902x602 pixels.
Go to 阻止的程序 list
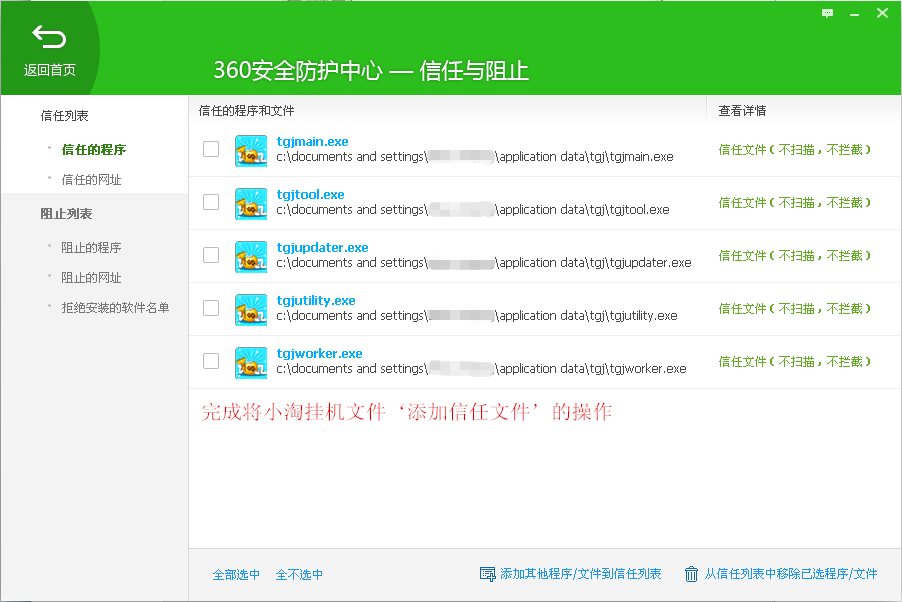(91, 247)
